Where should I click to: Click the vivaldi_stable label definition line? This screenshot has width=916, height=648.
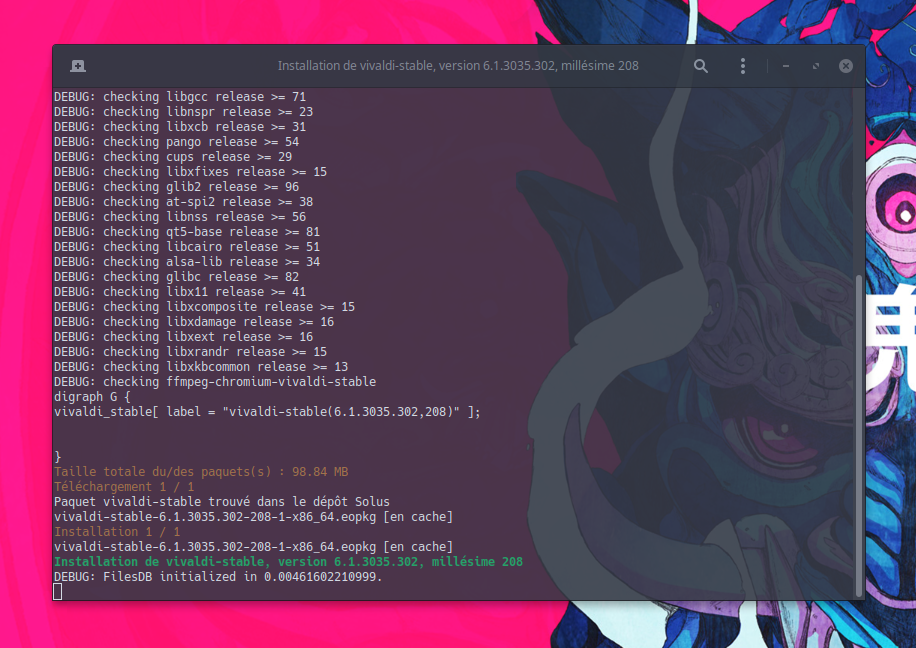coord(267,412)
